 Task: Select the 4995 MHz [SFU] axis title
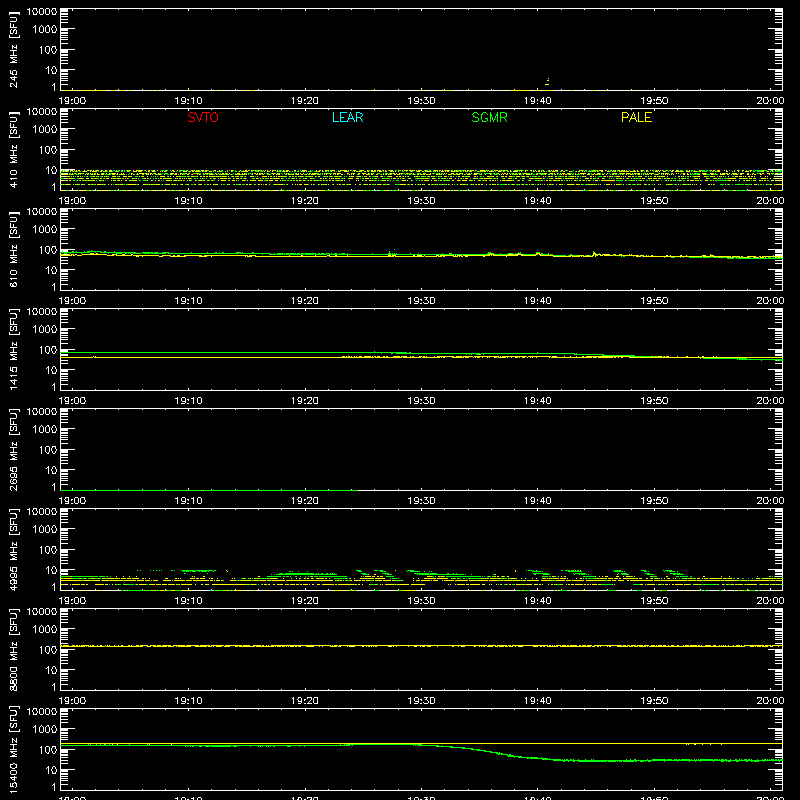[x=13, y=549]
